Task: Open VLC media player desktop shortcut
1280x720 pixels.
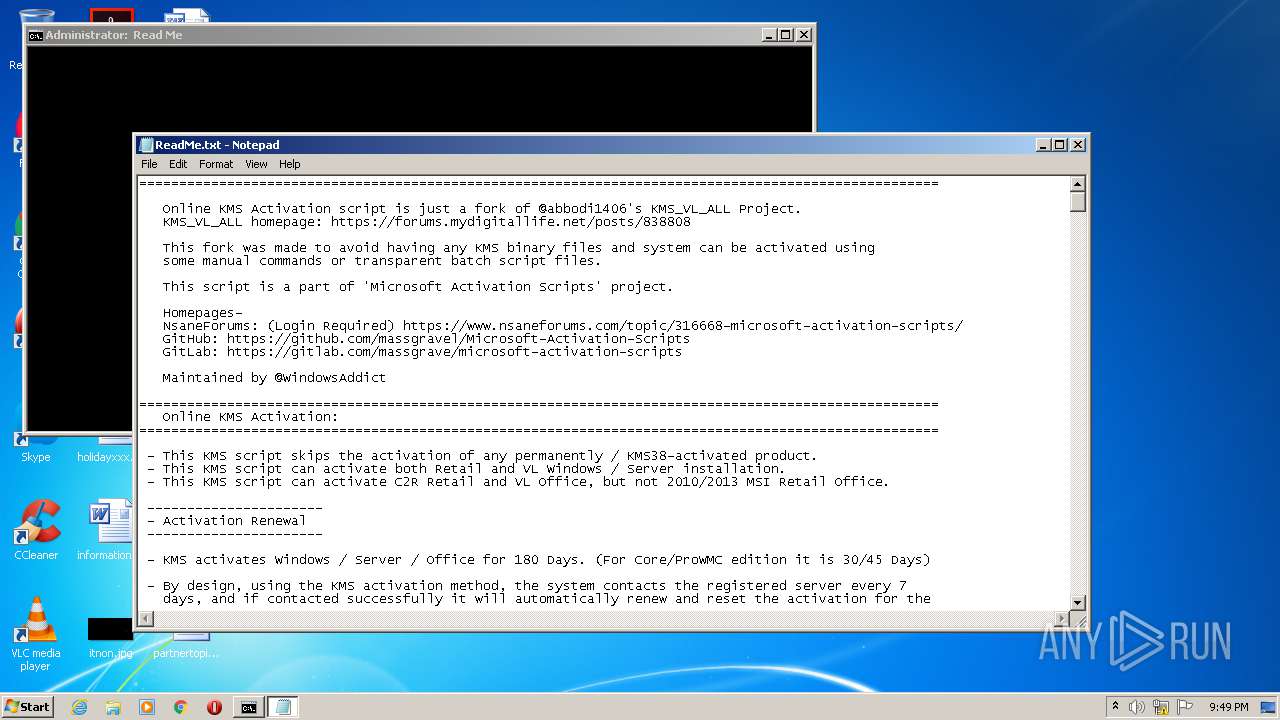Action: point(36,634)
